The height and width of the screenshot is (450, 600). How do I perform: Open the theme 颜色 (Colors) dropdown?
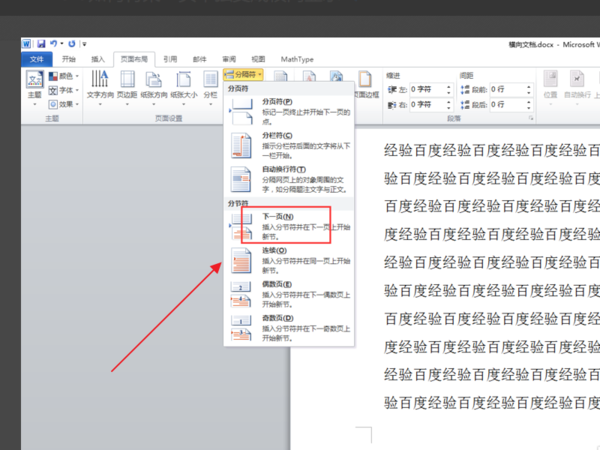(64, 76)
